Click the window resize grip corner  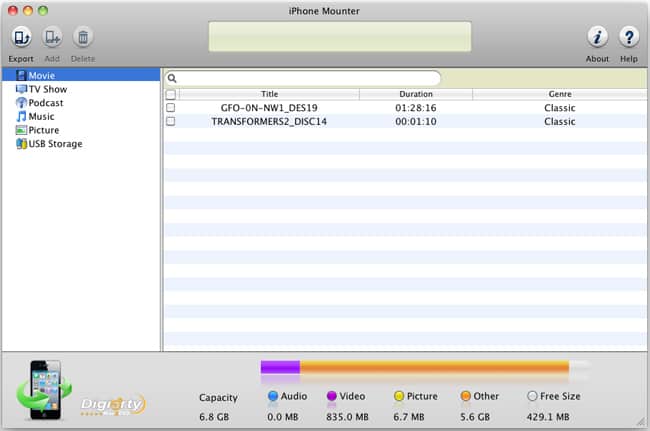(641, 421)
